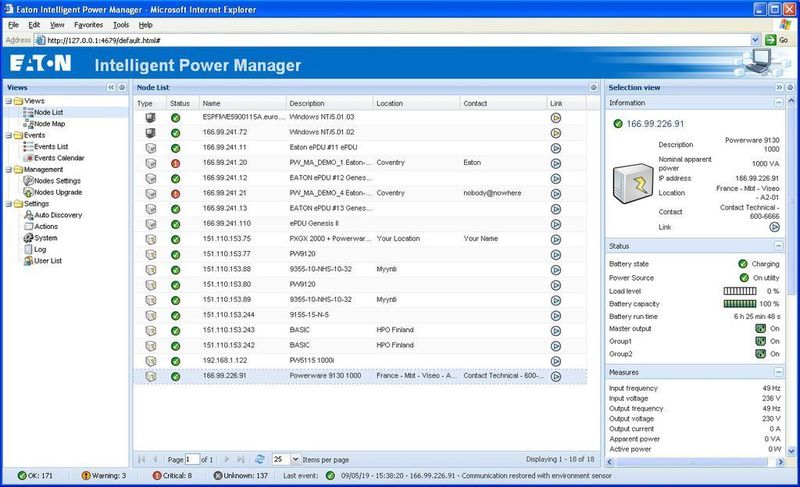Screen dimensions: 800x487
Task: Open Nodes Settings tree item
Action: 57,181
